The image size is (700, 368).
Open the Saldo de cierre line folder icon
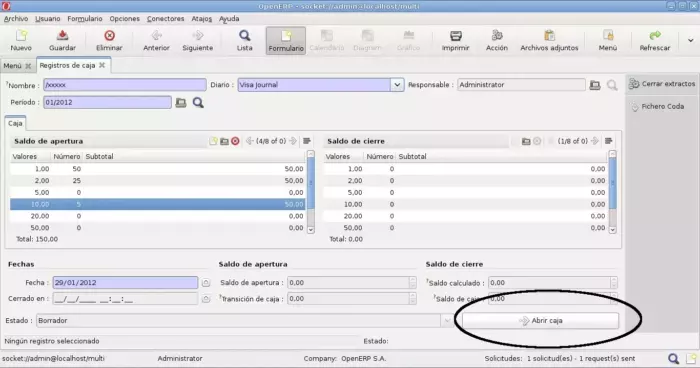pyautogui.click(x=526, y=141)
